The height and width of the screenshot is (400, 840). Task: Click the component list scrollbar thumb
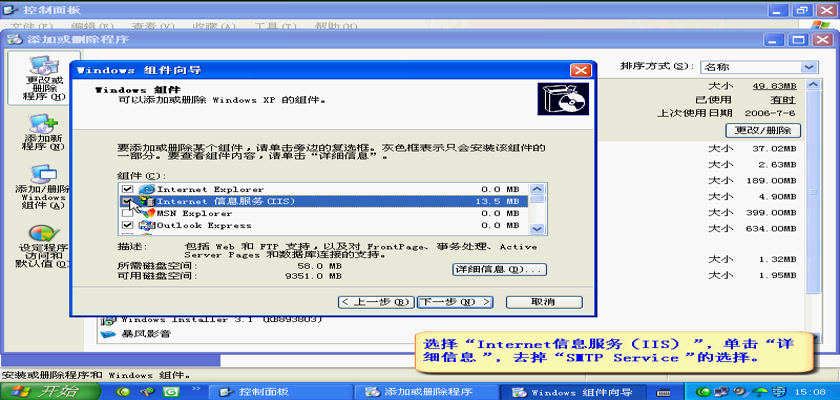(x=537, y=198)
